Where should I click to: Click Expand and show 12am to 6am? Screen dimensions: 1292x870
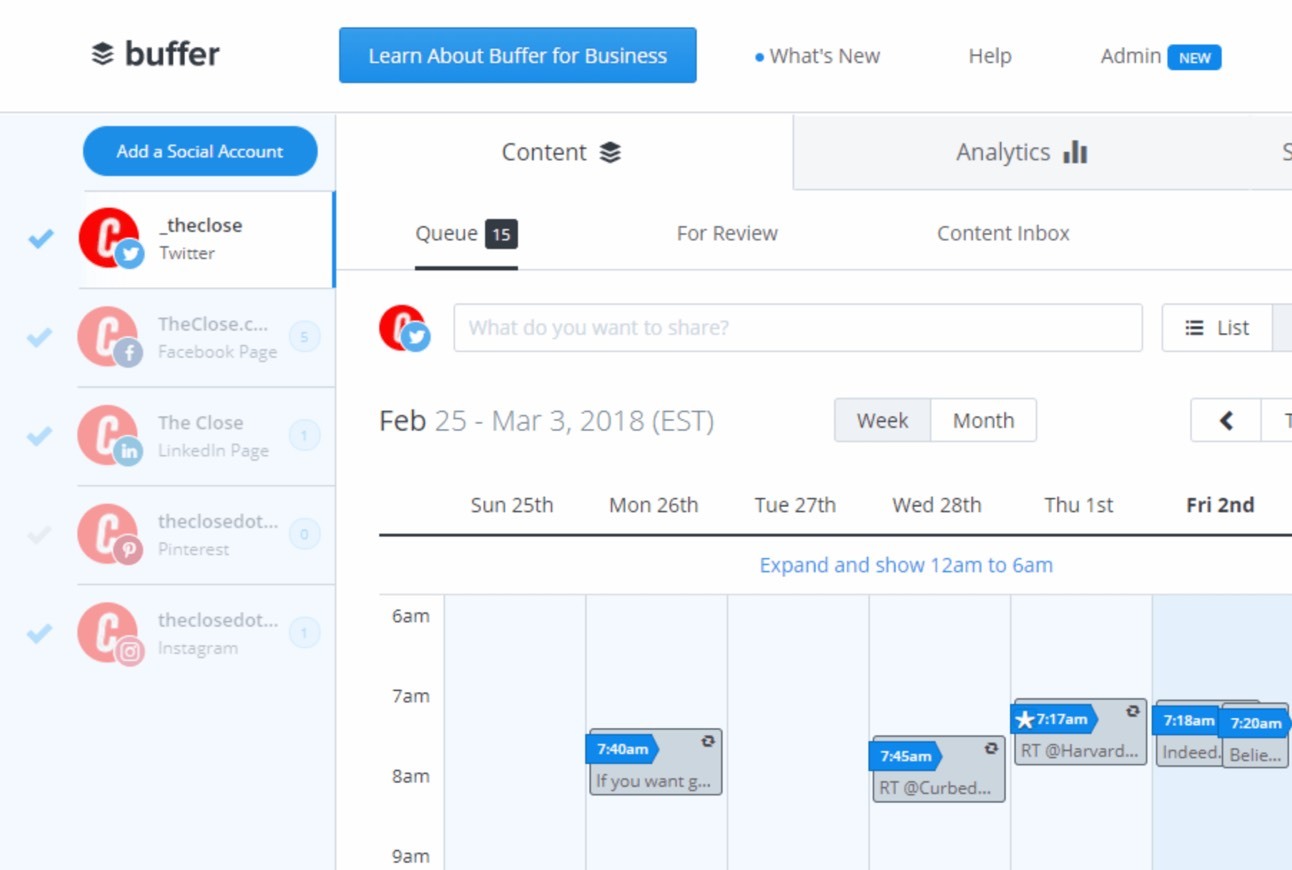[906, 565]
